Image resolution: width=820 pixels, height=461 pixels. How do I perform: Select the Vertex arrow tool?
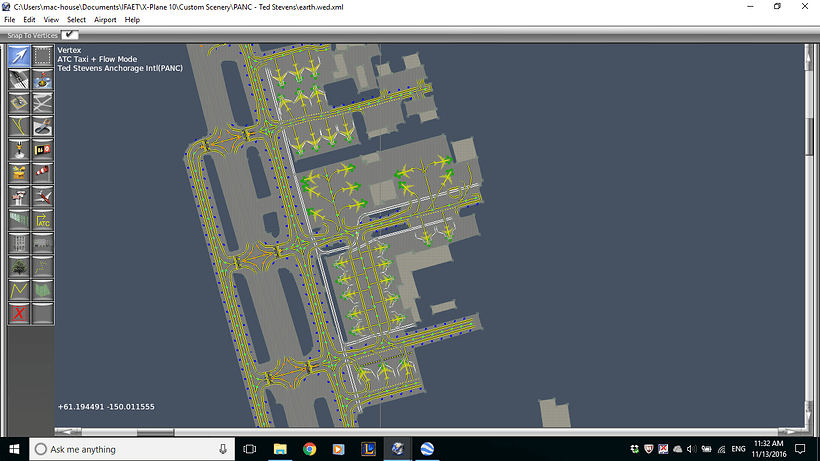coord(19,56)
